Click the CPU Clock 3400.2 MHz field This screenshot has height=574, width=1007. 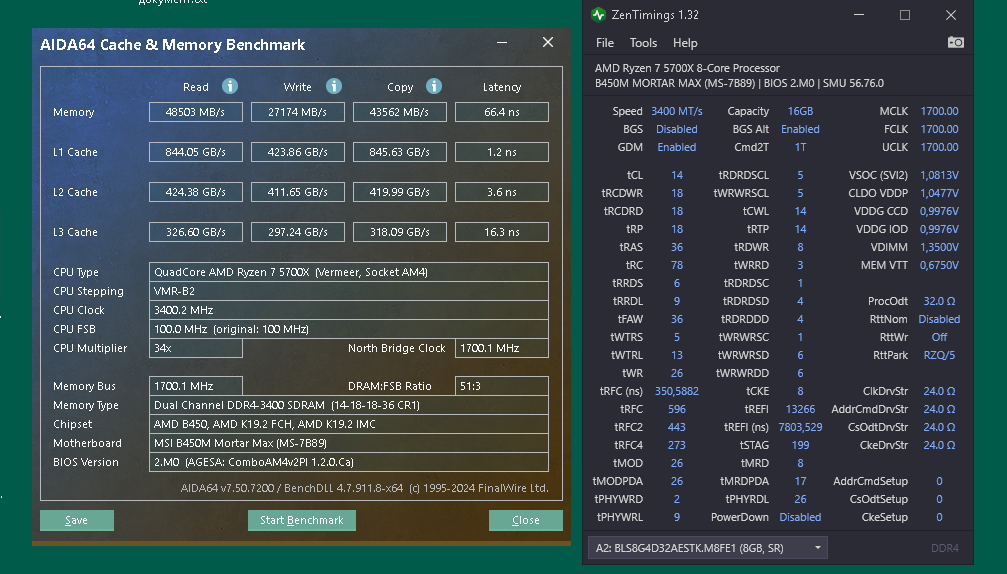point(349,310)
